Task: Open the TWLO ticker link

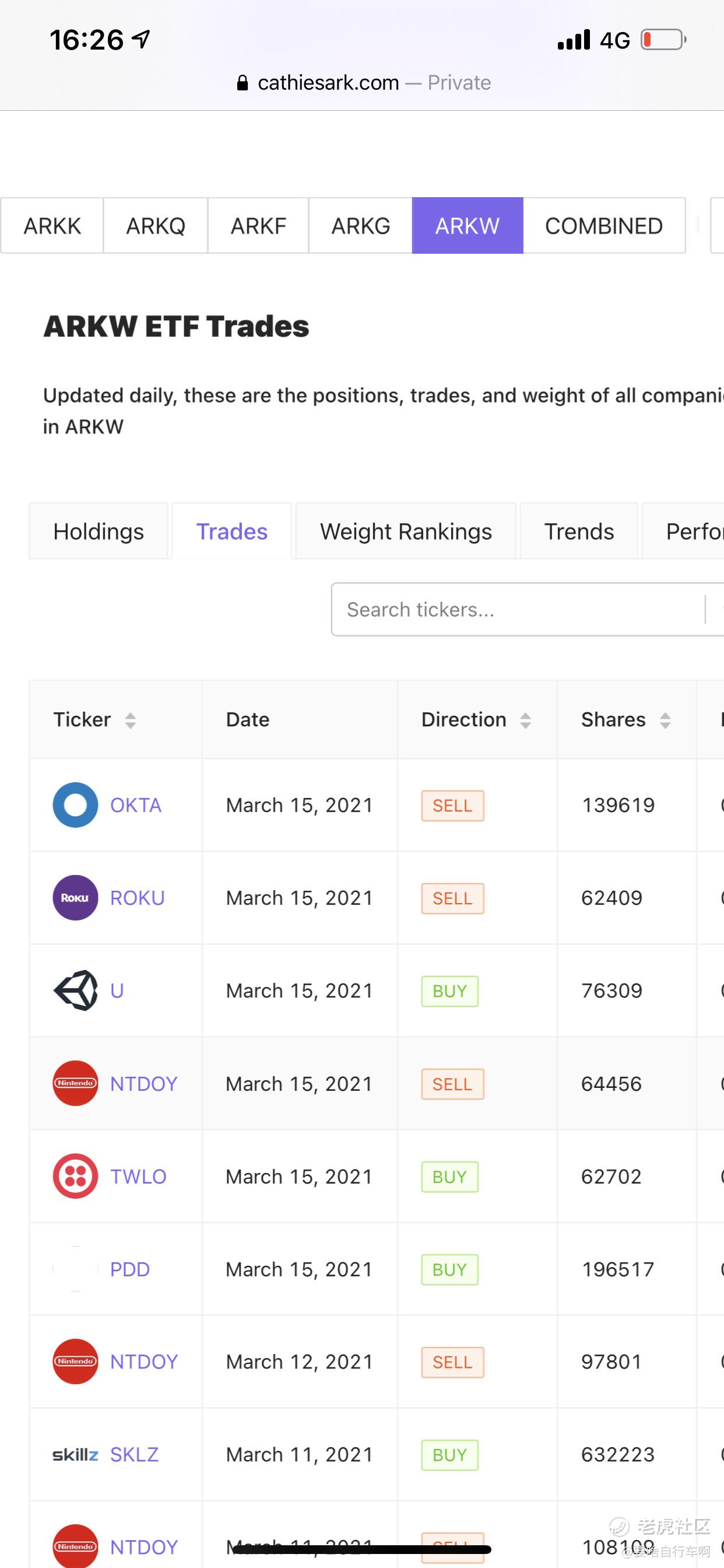Action: coord(138,1176)
